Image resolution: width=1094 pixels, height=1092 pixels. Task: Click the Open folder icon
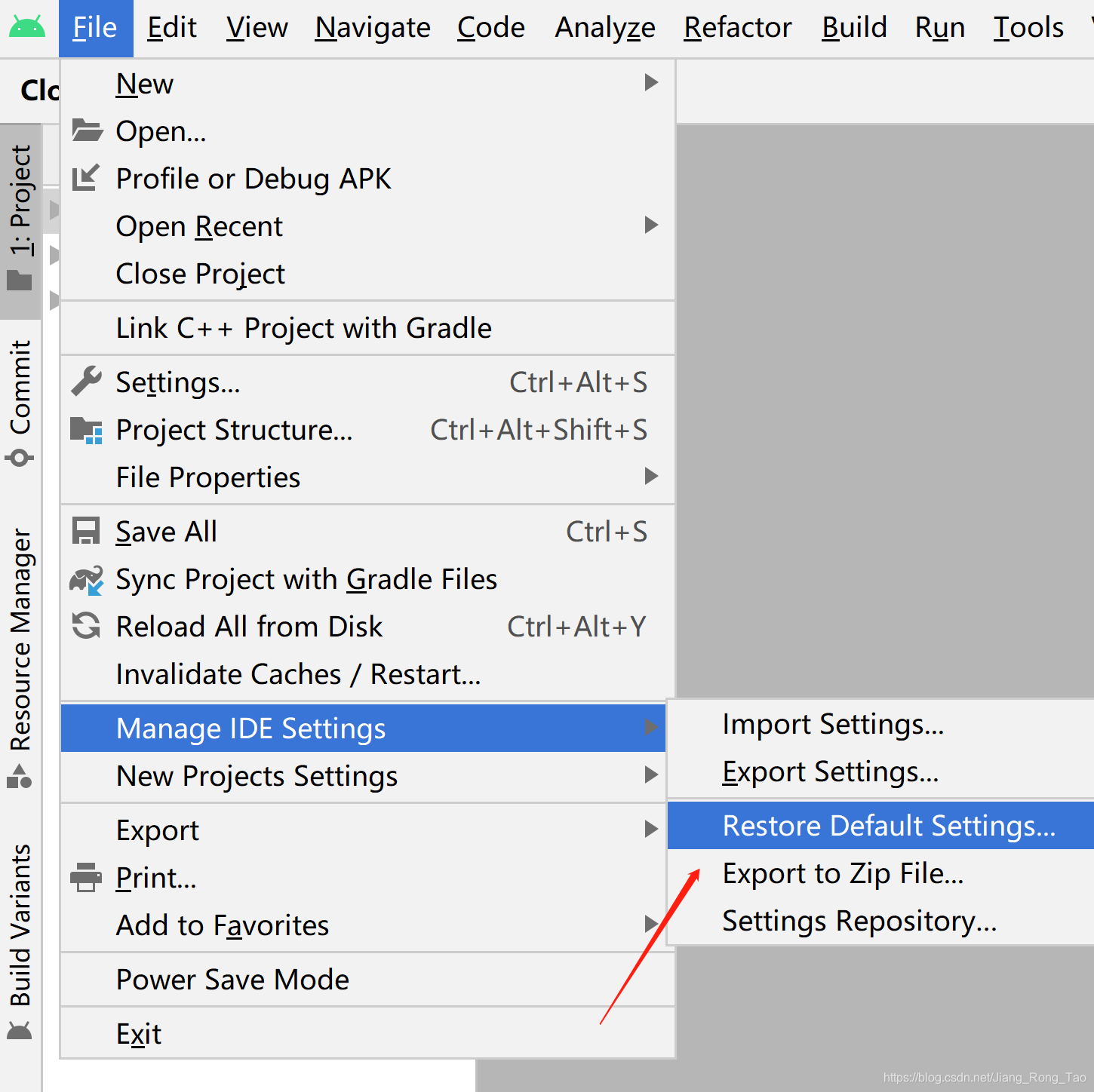coord(87,130)
